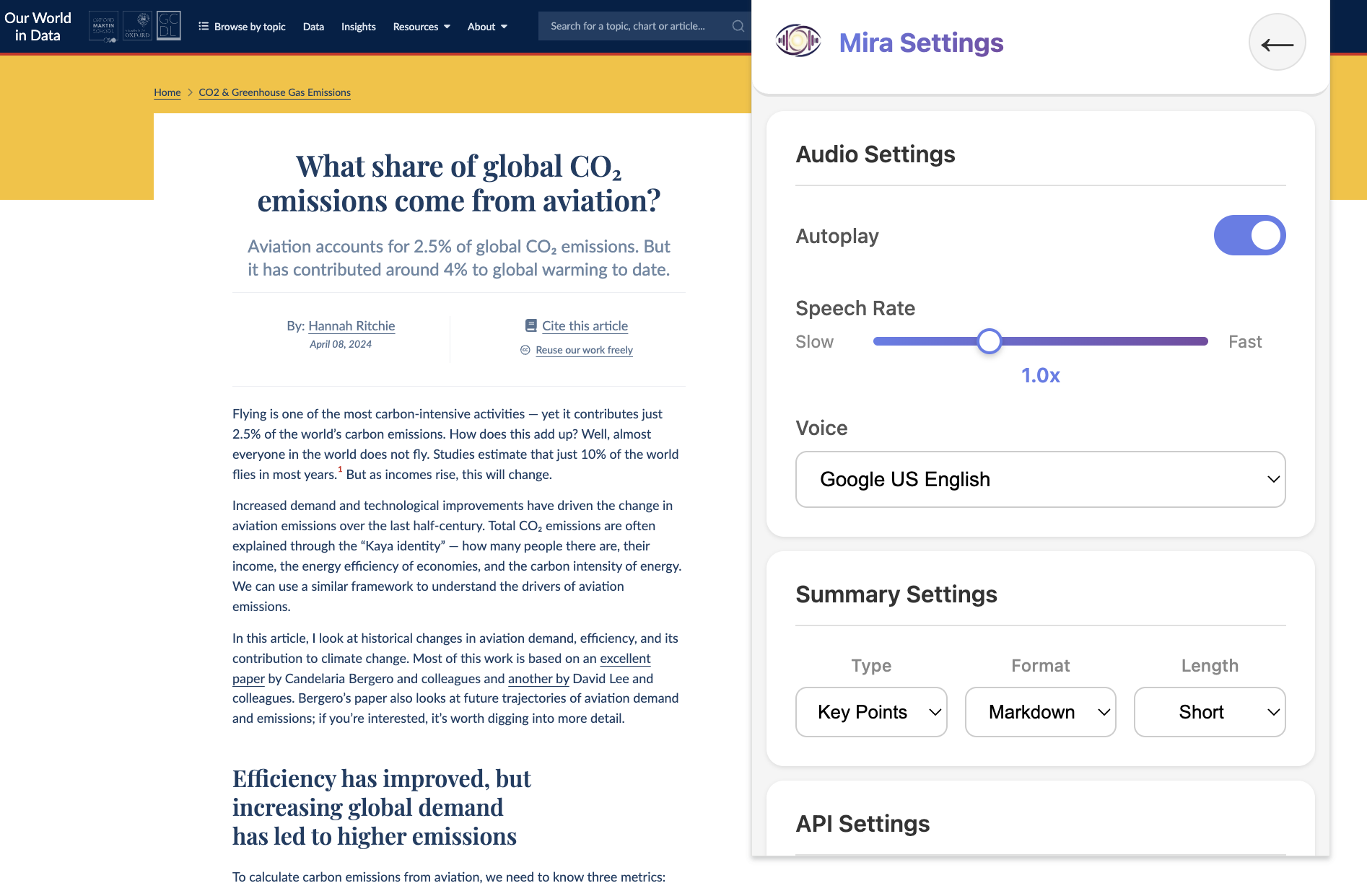Click the API Settings heading

click(x=862, y=824)
